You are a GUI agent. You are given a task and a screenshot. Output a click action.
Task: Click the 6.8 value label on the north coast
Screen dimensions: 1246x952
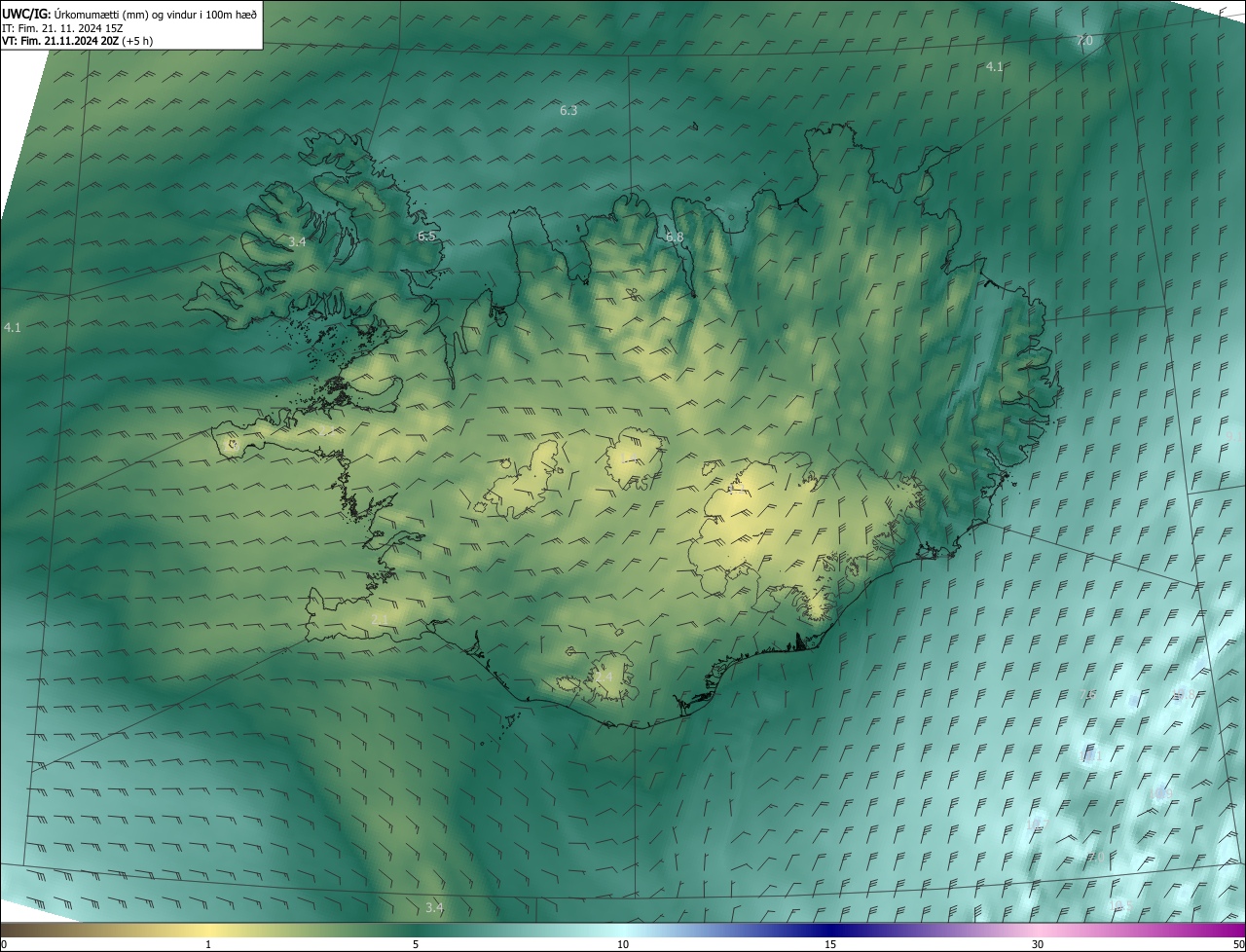pyautogui.click(x=674, y=238)
